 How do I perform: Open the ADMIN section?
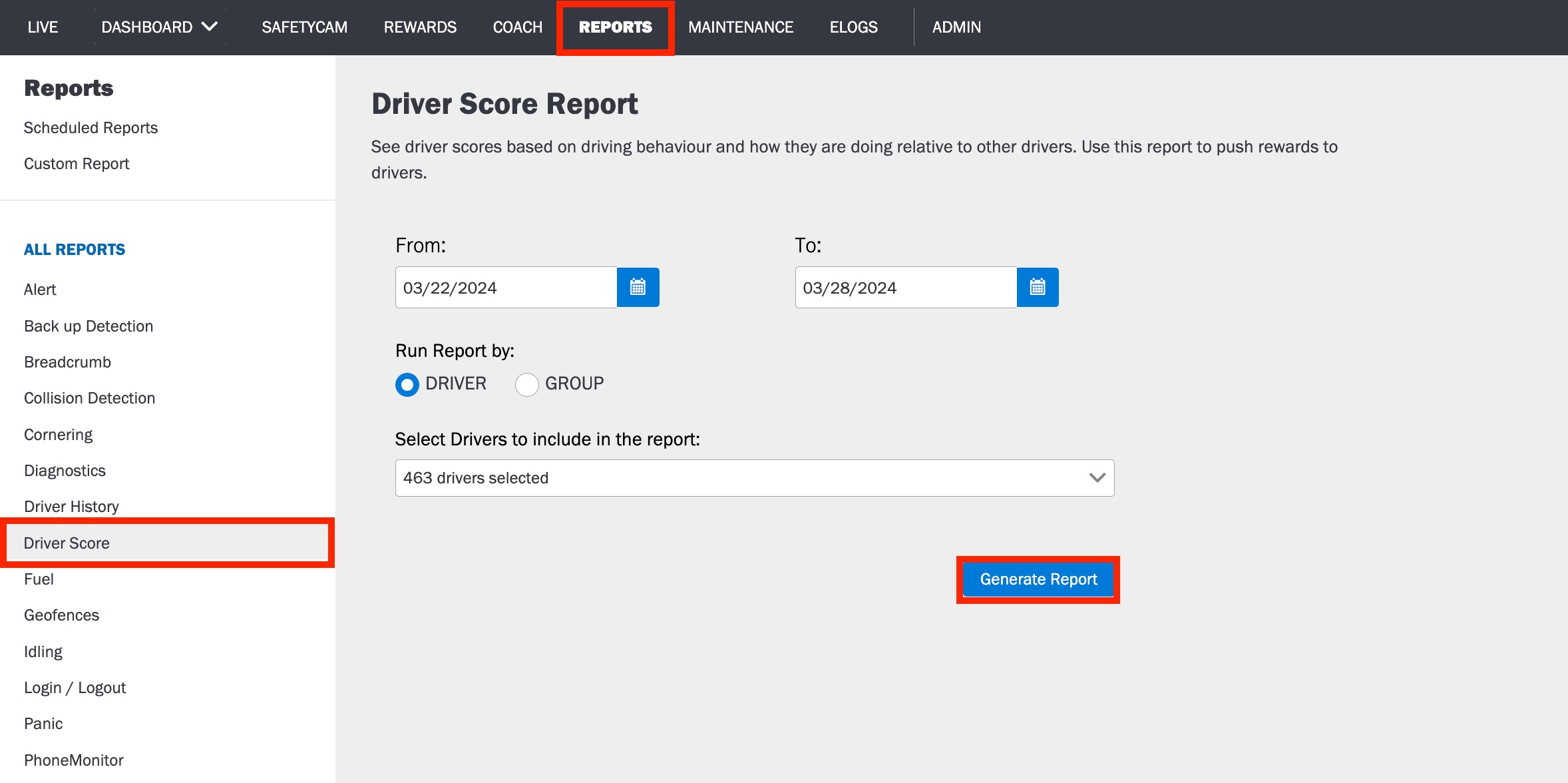956,27
